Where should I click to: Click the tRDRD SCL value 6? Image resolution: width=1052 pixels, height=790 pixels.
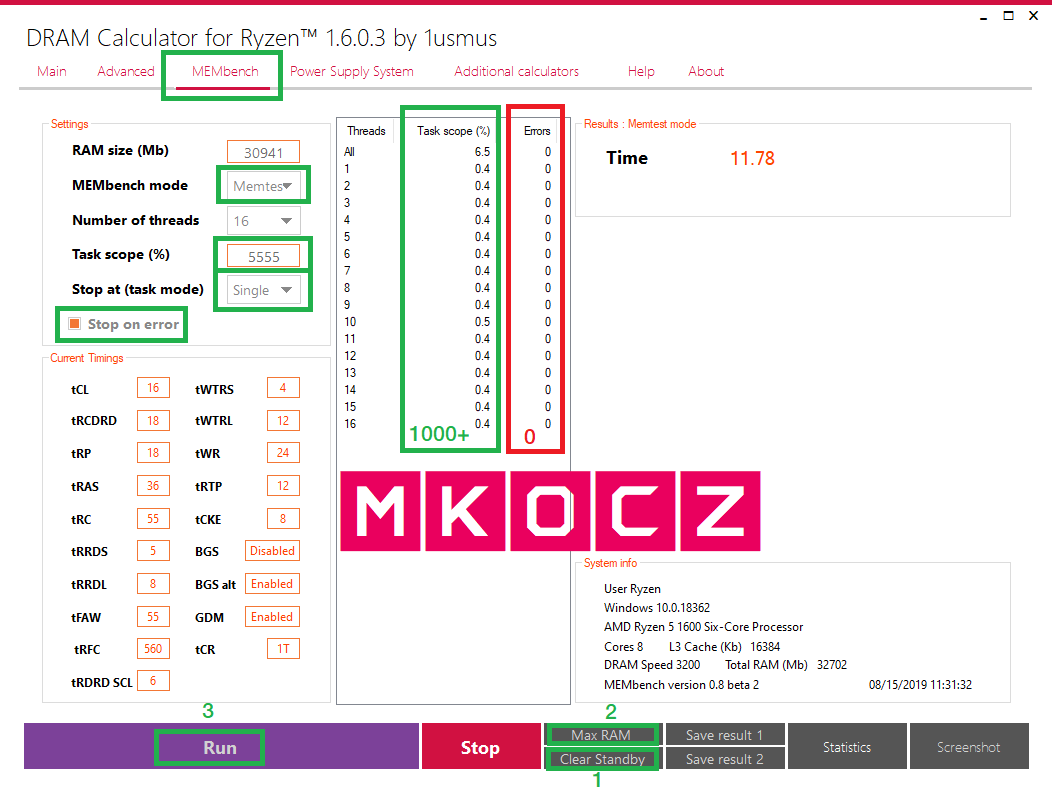pyautogui.click(x=153, y=681)
